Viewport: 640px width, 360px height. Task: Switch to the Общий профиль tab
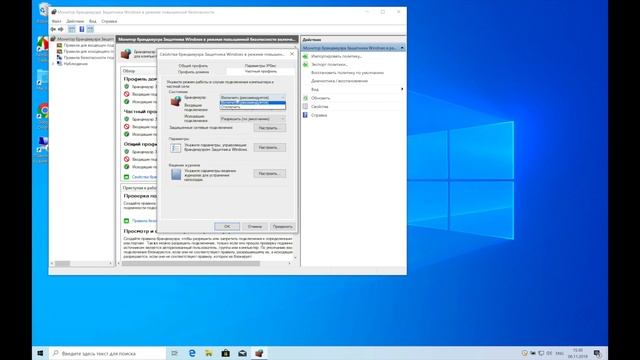(193, 66)
